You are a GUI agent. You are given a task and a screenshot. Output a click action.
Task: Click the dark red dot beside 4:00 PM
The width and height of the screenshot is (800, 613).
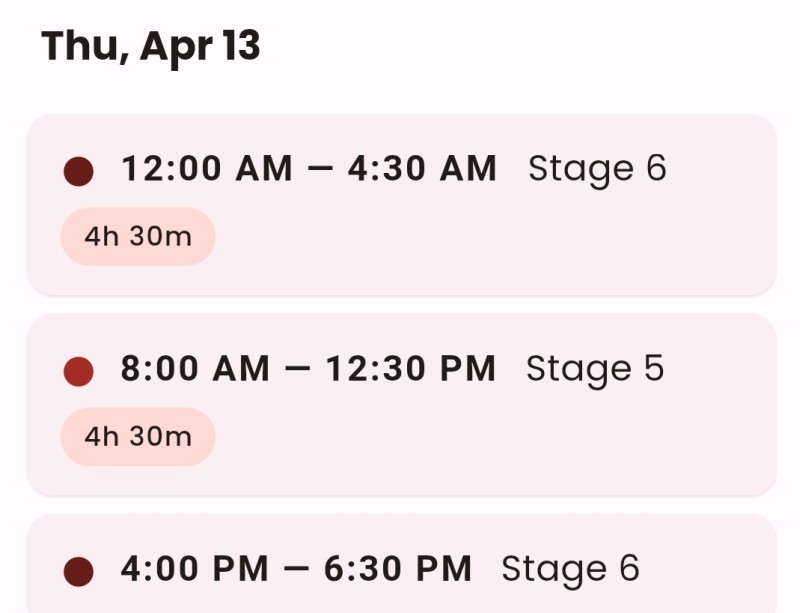(78, 571)
